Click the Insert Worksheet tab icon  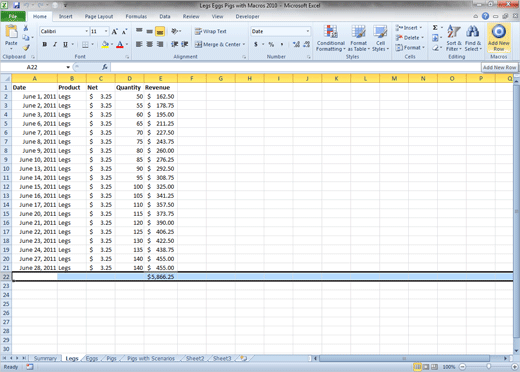(x=243, y=358)
